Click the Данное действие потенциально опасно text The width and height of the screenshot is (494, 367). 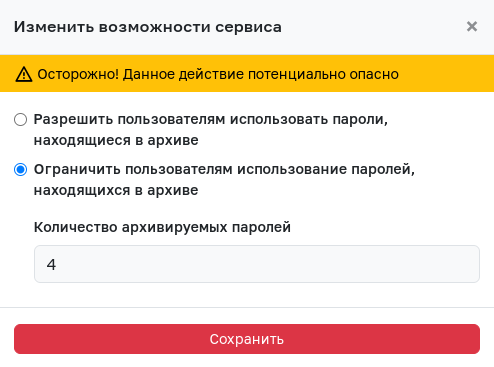click(x=261, y=74)
